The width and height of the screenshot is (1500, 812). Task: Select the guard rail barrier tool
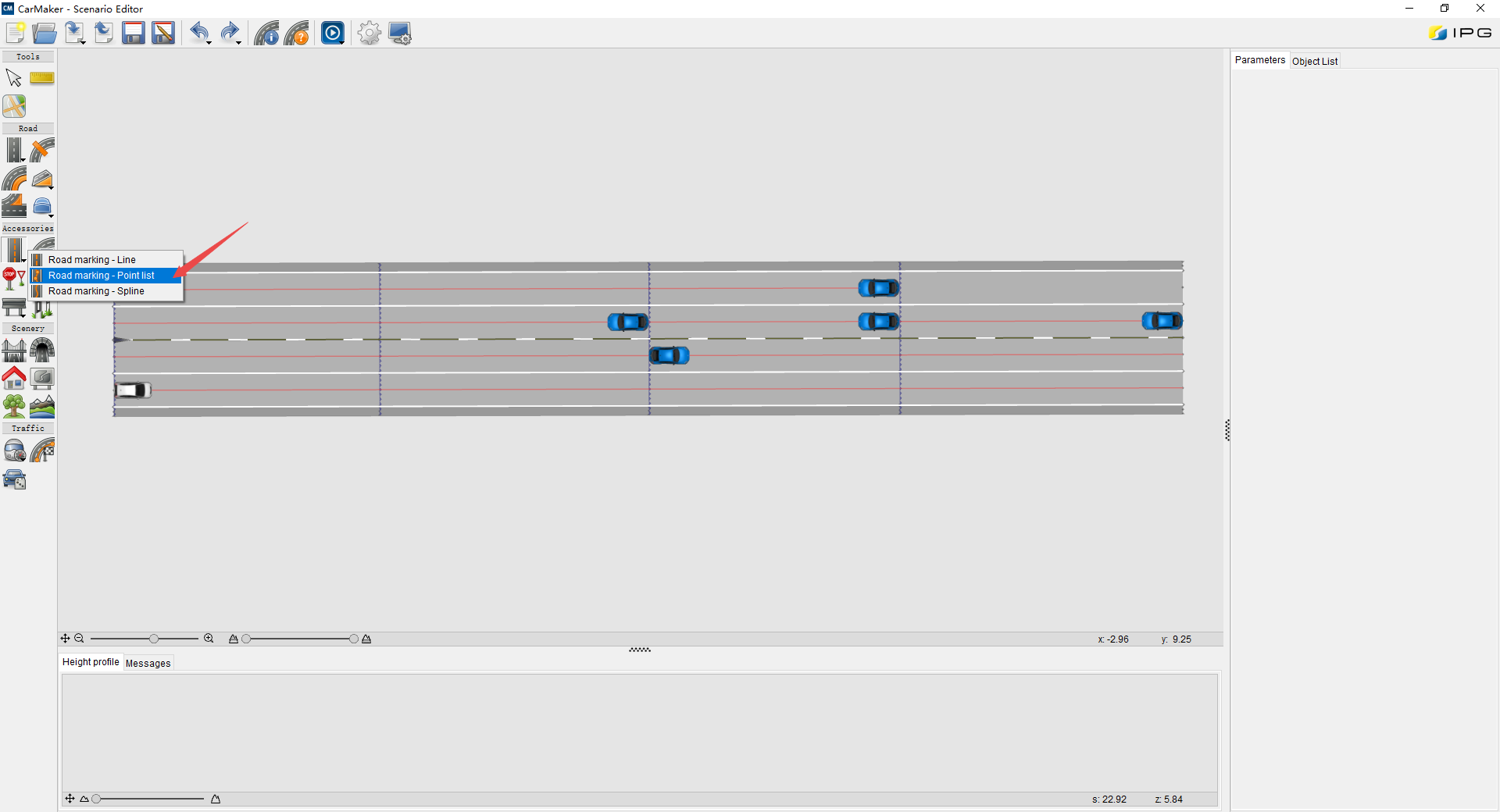14,307
